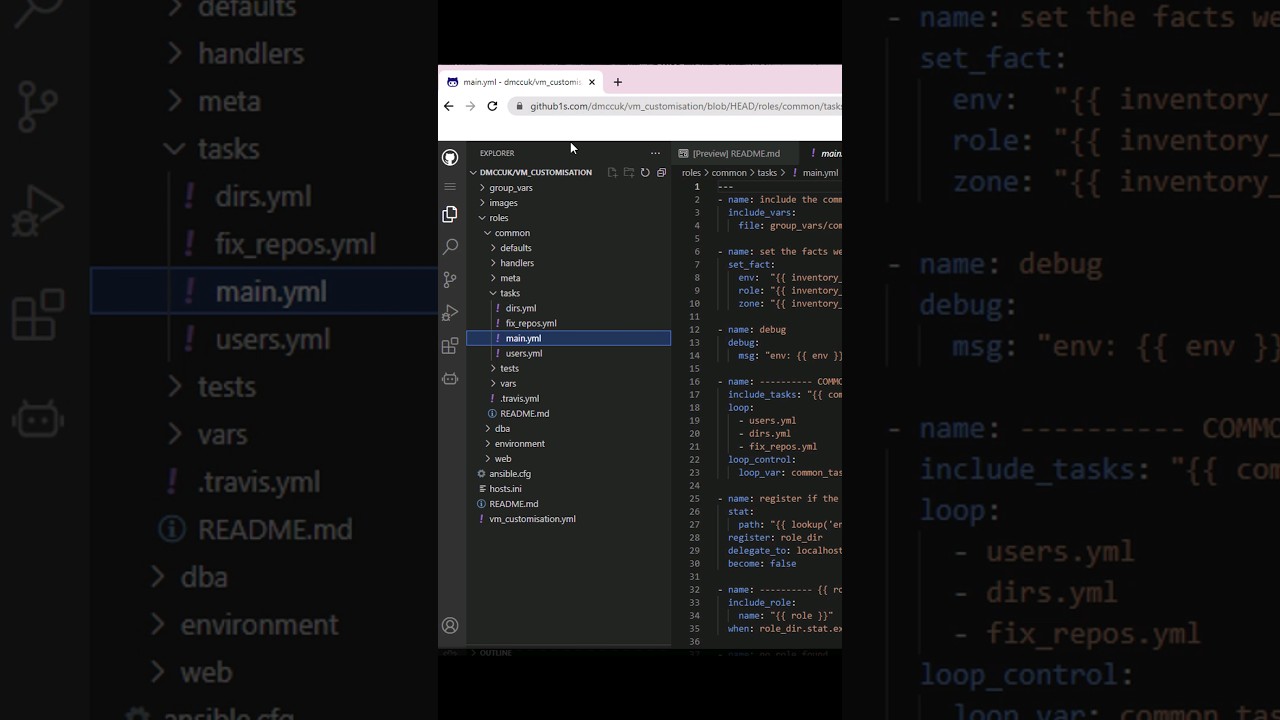Open the Search view in the activity bar
1280x720 pixels.
[450, 246]
